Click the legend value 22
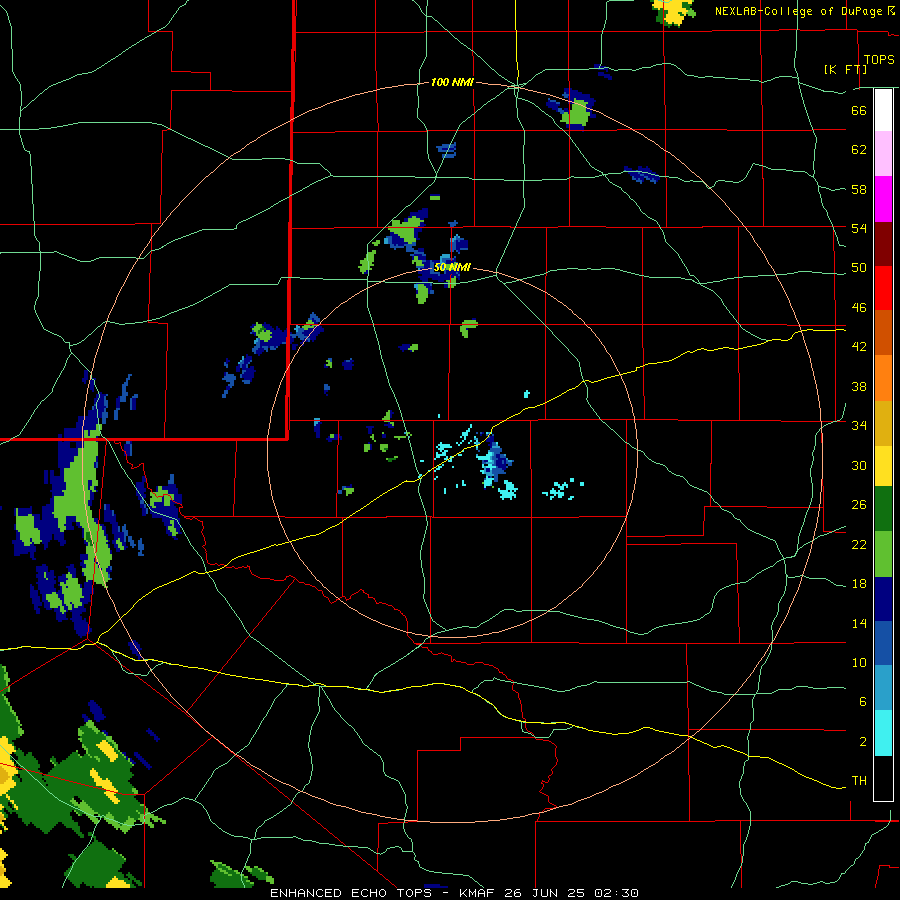The image size is (900, 900). (859, 545)
